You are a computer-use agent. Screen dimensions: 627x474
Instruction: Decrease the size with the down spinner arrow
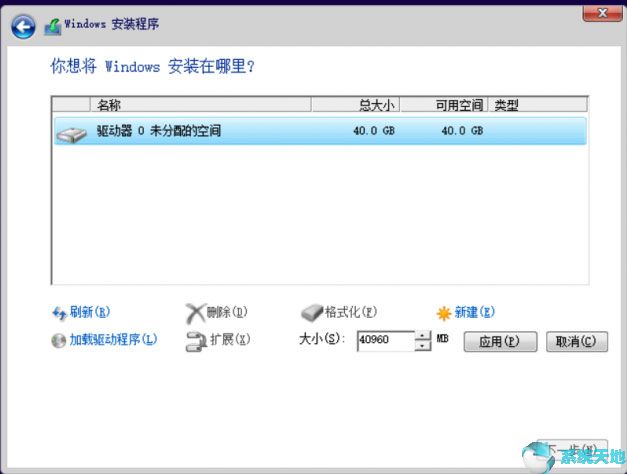click(423, 346)
